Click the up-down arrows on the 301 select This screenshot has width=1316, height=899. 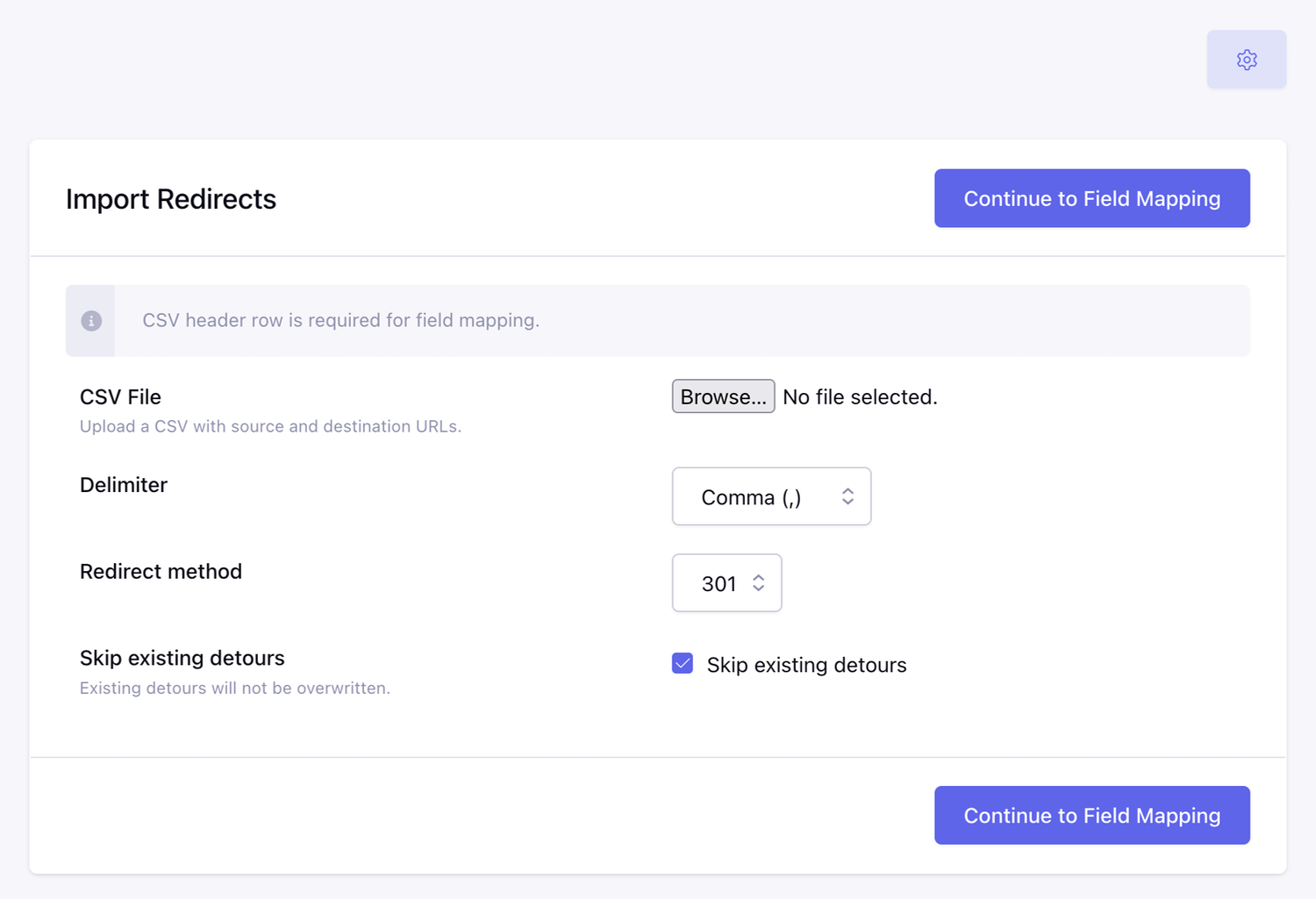coord(759,583)
